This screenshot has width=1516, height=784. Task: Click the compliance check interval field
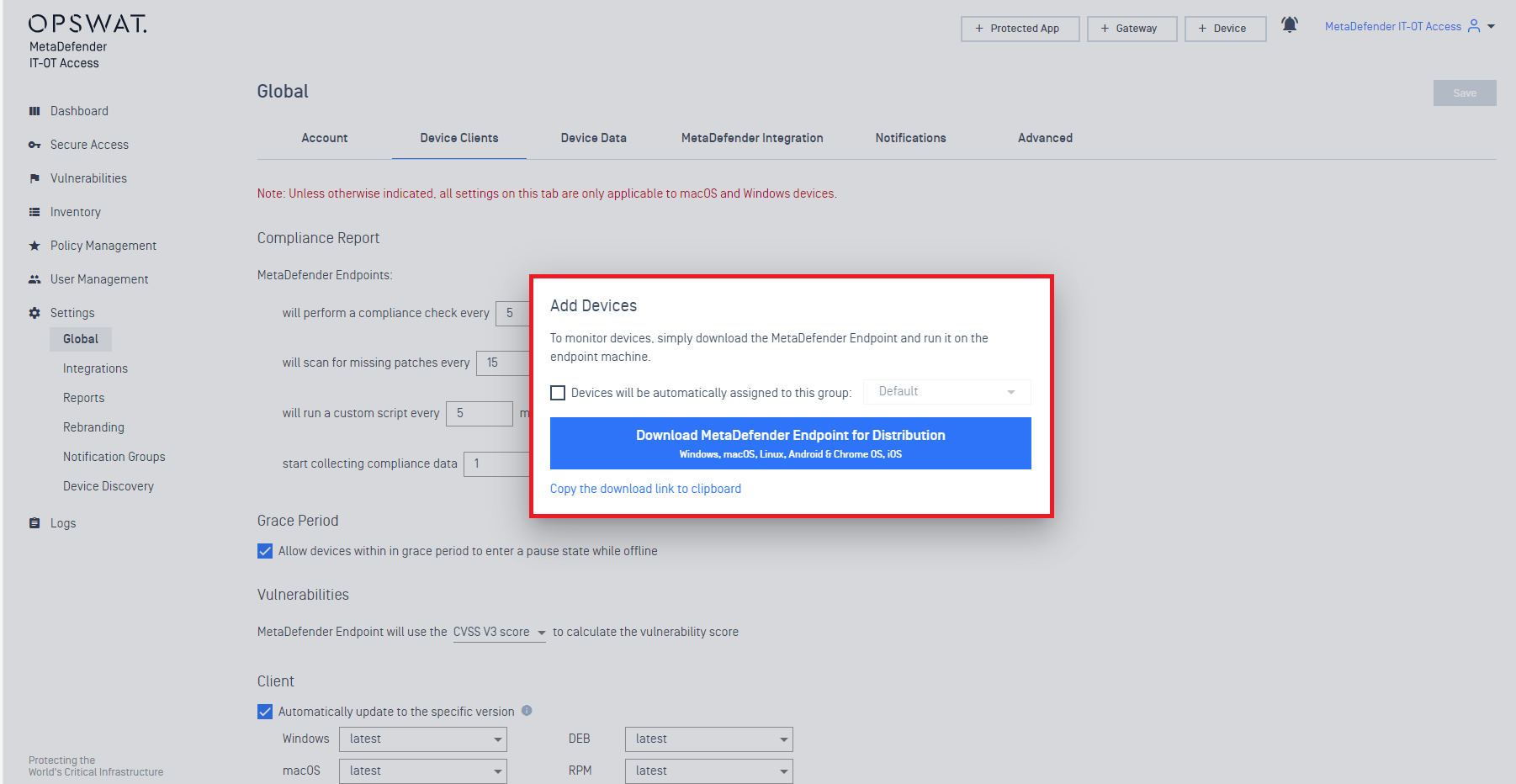(x=512, y=313)
